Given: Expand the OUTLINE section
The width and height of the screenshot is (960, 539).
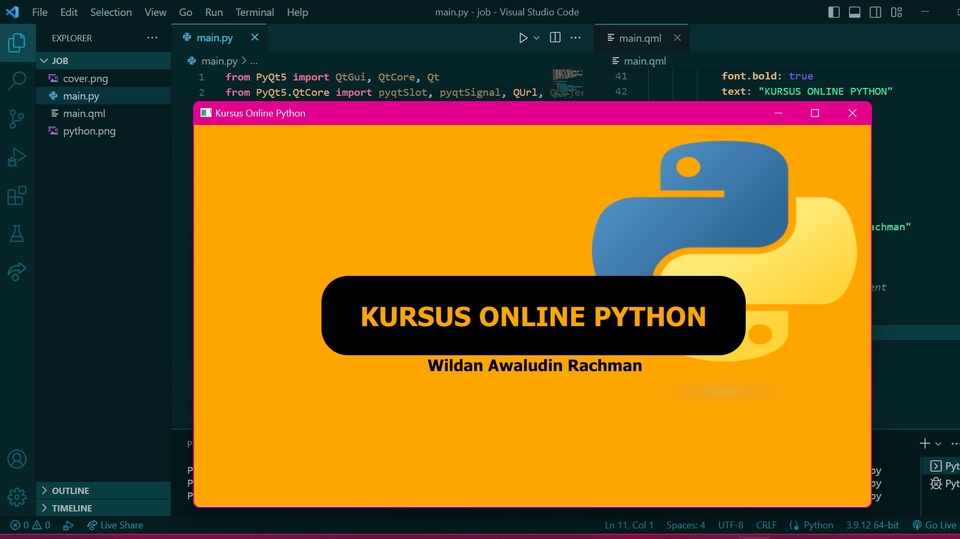Looking at the screenshot, I should 103,491.
